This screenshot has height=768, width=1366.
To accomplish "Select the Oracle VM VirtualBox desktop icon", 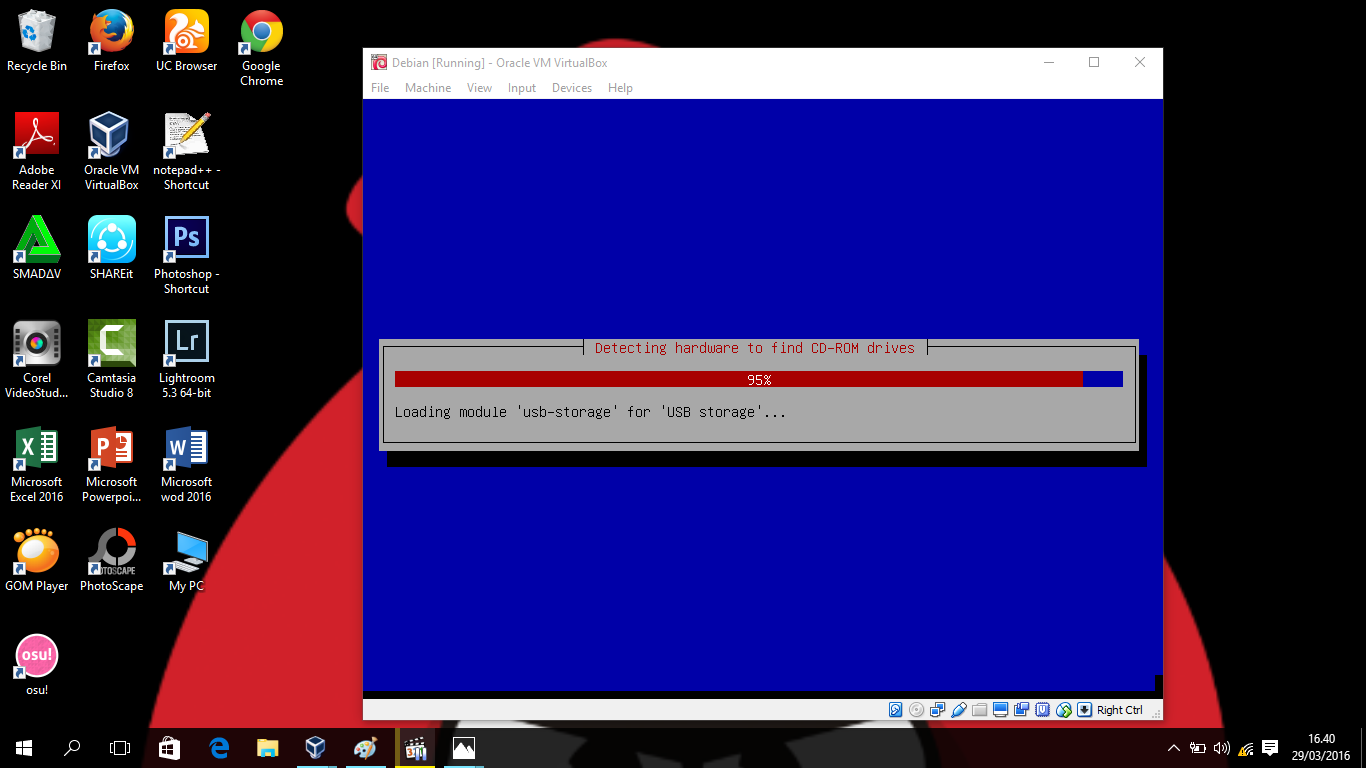I will [x=112, y=152].
